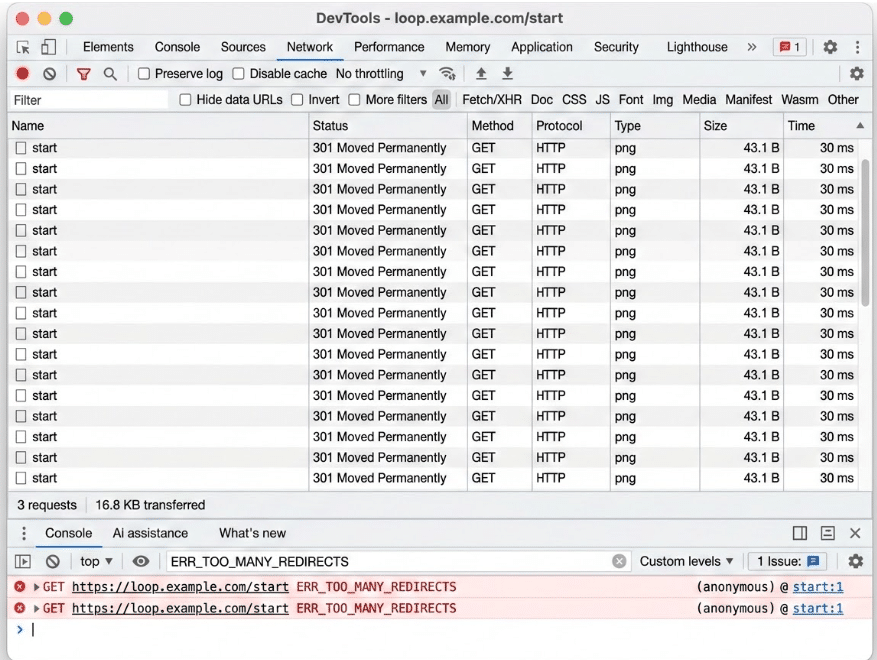Image resolution: width=877 pixels, height=660 pixels.
Task: Filter requests by Img type
Action: pos(663,100)
